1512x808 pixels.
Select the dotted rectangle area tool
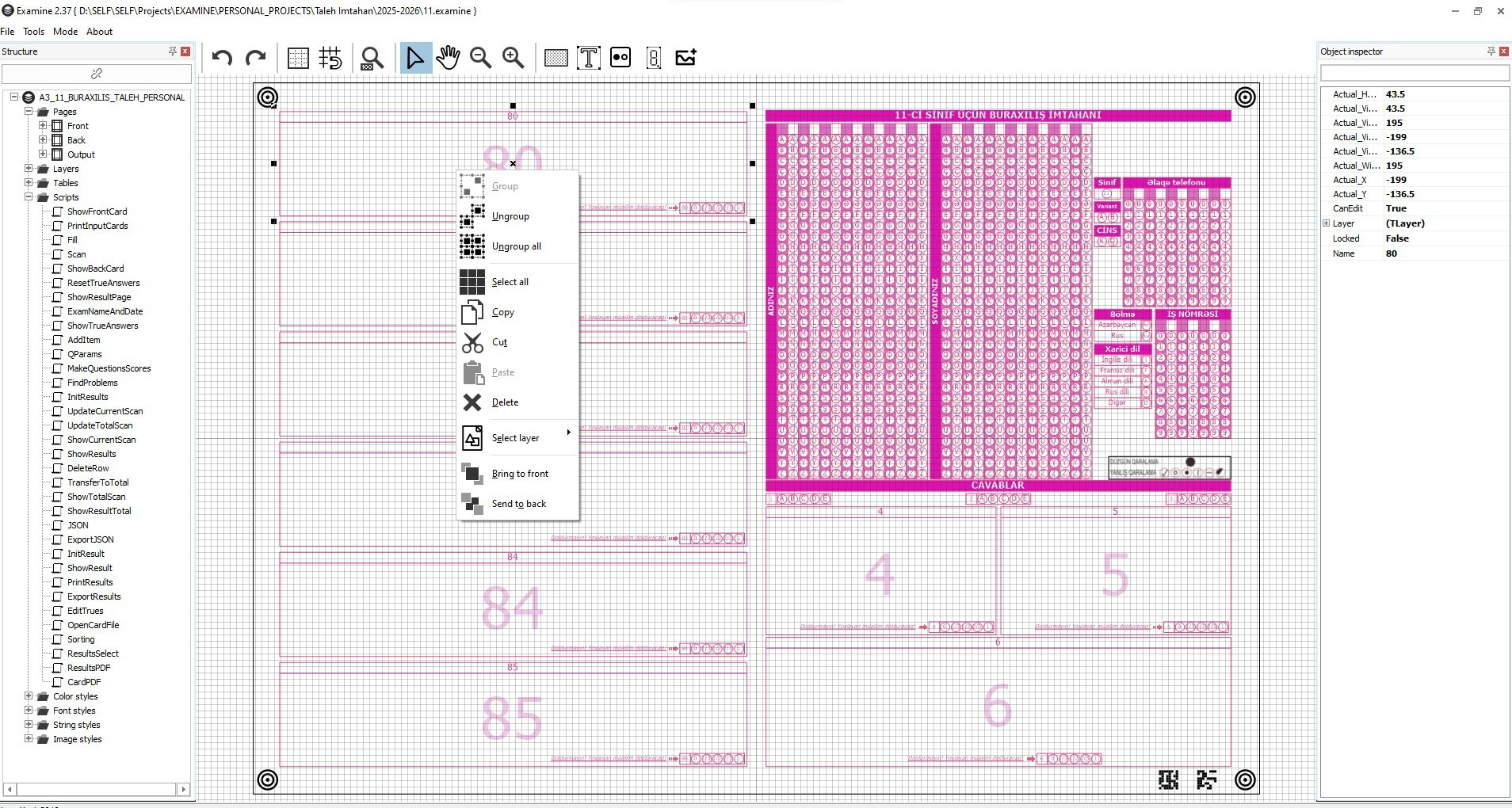pos(556,58)
